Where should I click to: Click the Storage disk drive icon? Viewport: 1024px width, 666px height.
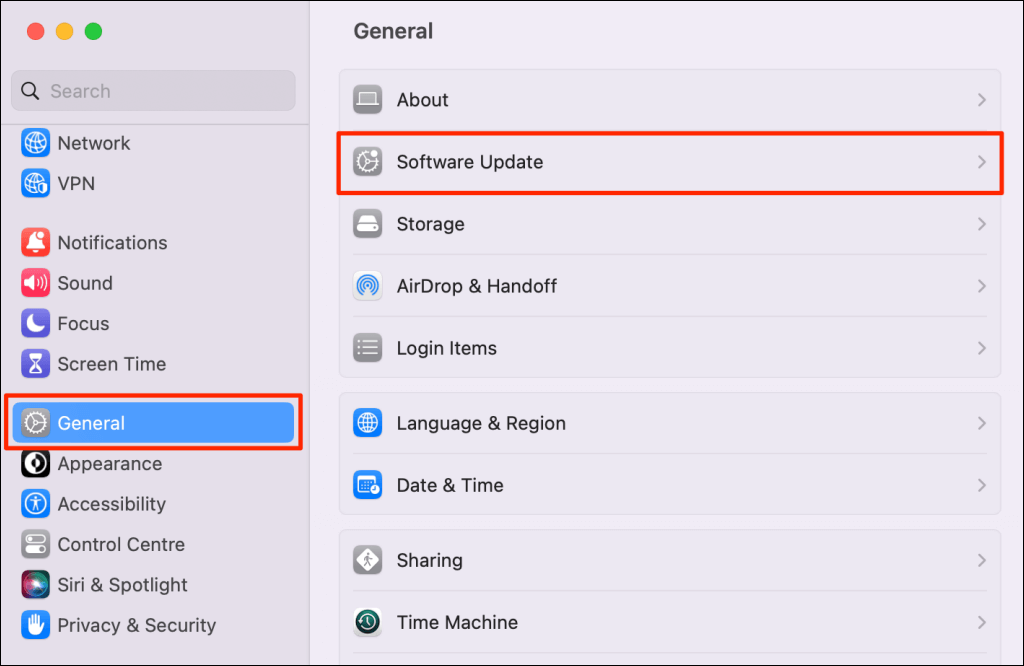pos(368,224)
